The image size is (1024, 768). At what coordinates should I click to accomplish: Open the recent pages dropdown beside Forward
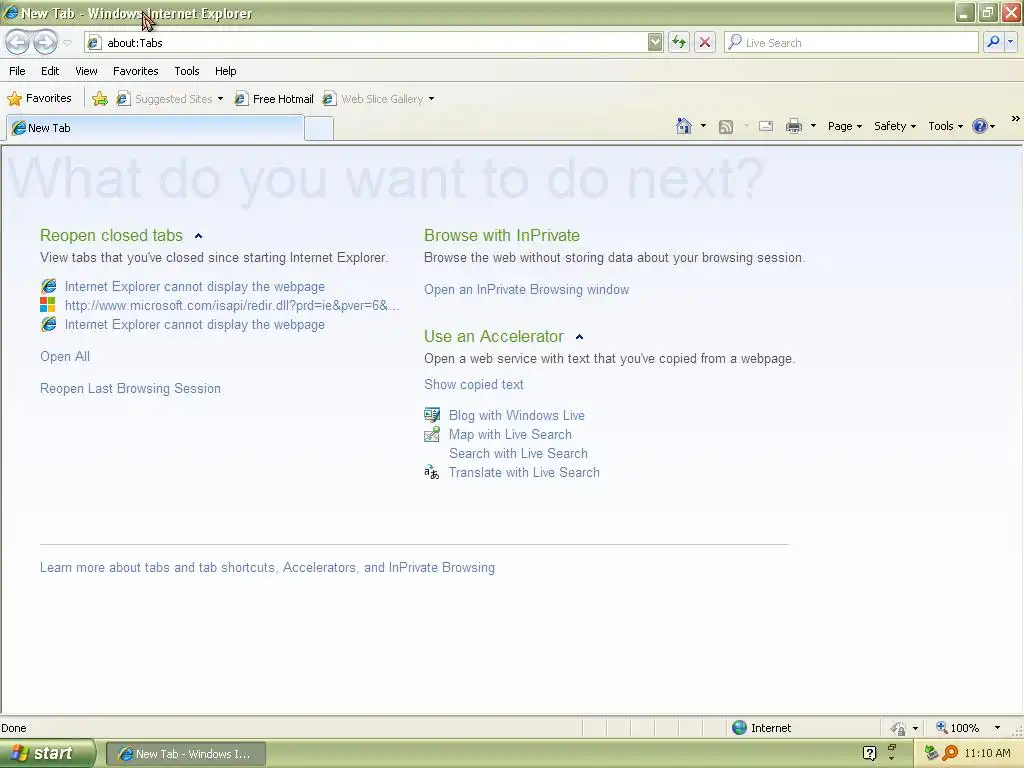(x=67, y=43)
